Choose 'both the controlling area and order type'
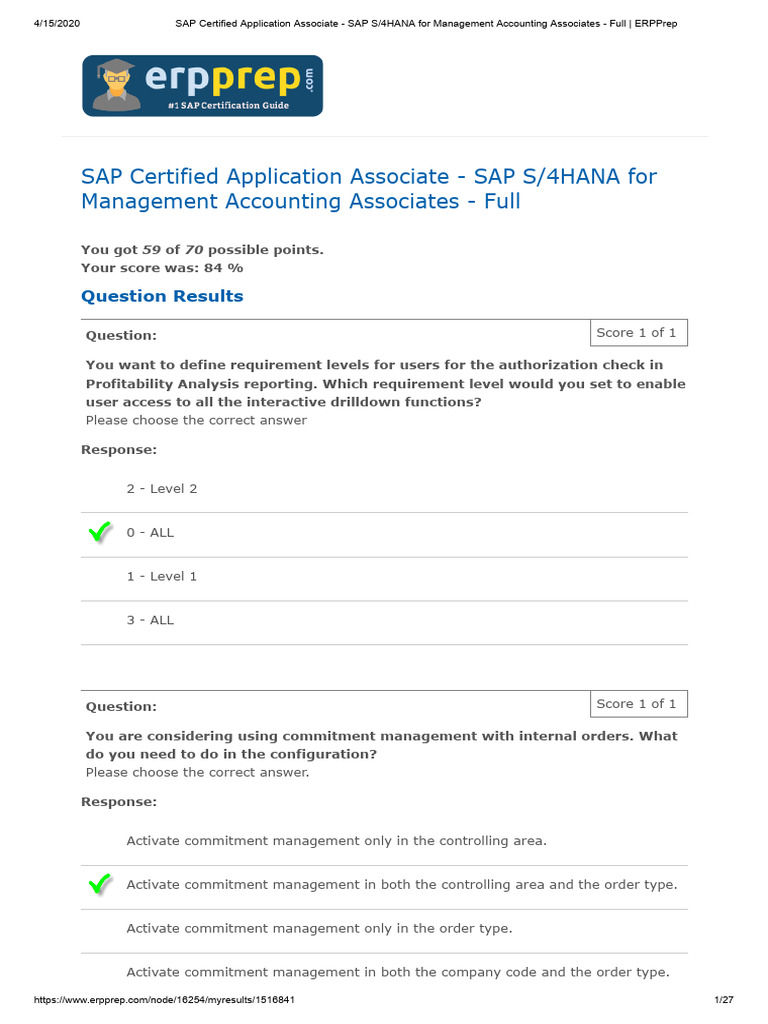 pyautogui.click(x=401, y=885)
